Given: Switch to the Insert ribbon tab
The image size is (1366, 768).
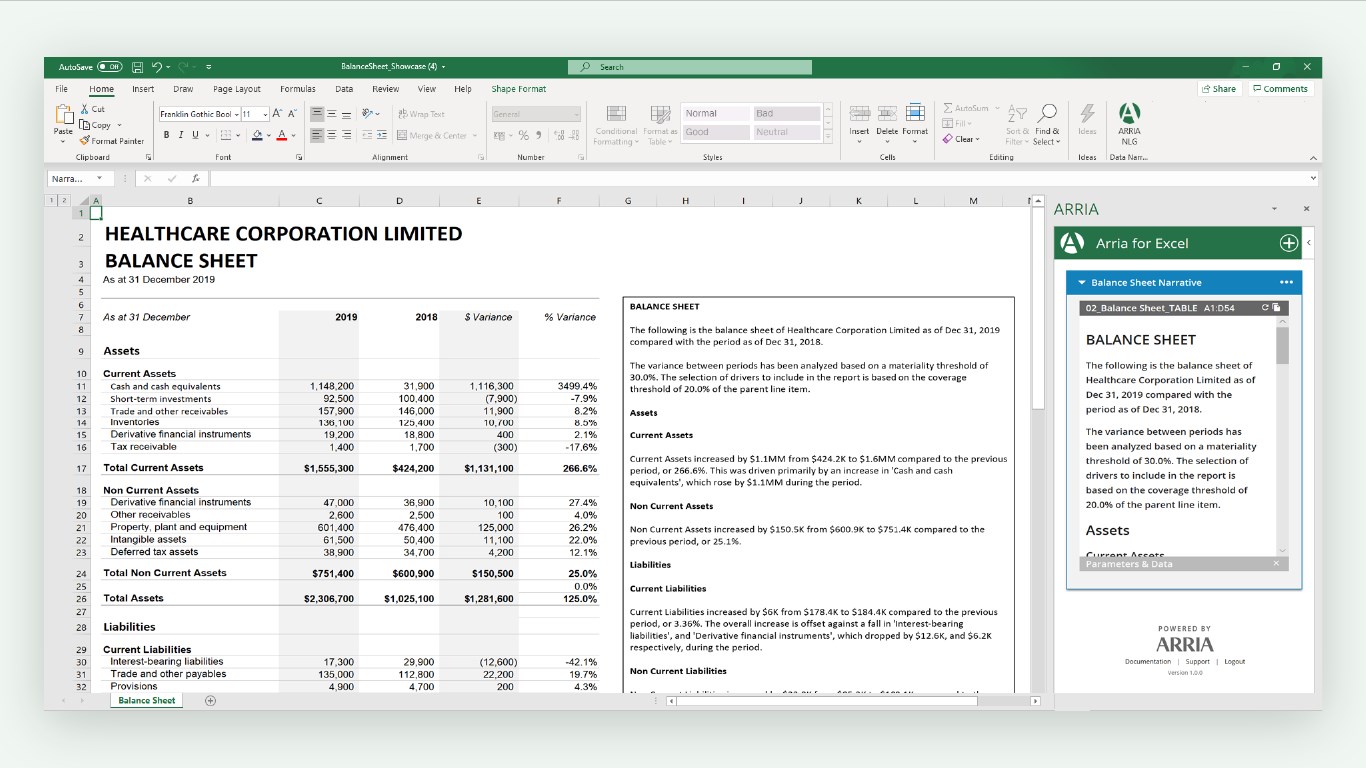Looking at the screenshot, I should [143, 89].
